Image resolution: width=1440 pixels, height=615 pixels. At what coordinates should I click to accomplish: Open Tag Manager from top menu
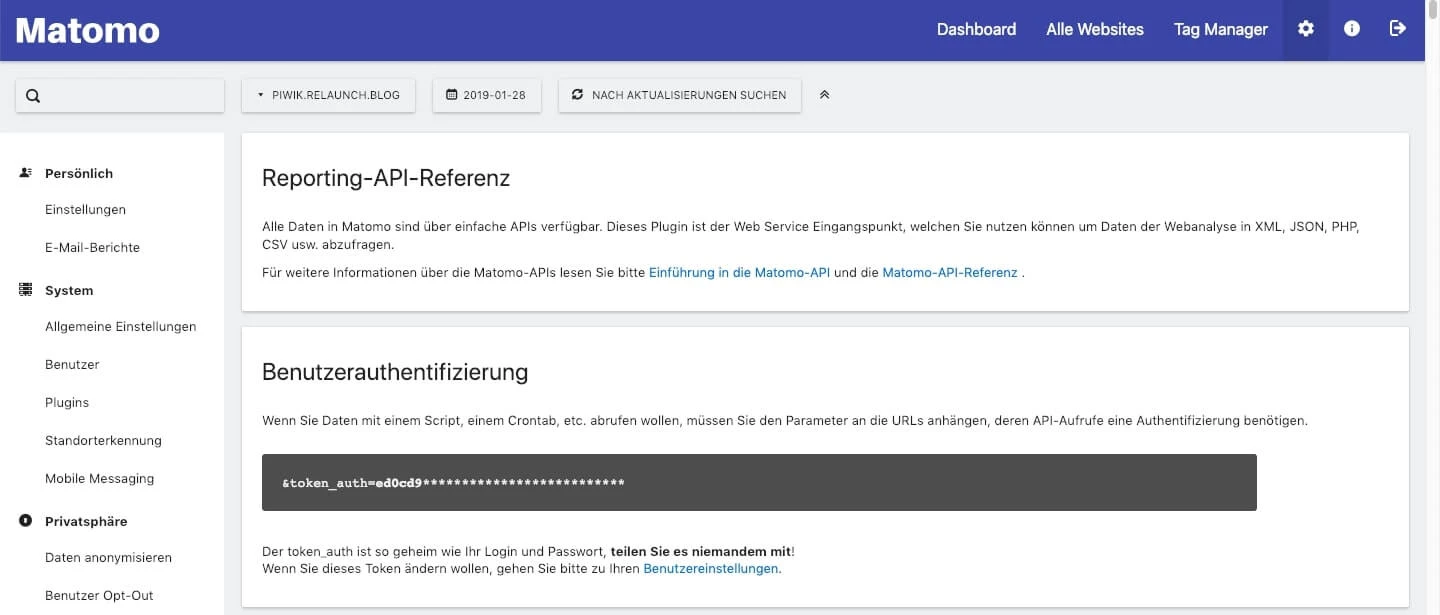point(1220,30)
